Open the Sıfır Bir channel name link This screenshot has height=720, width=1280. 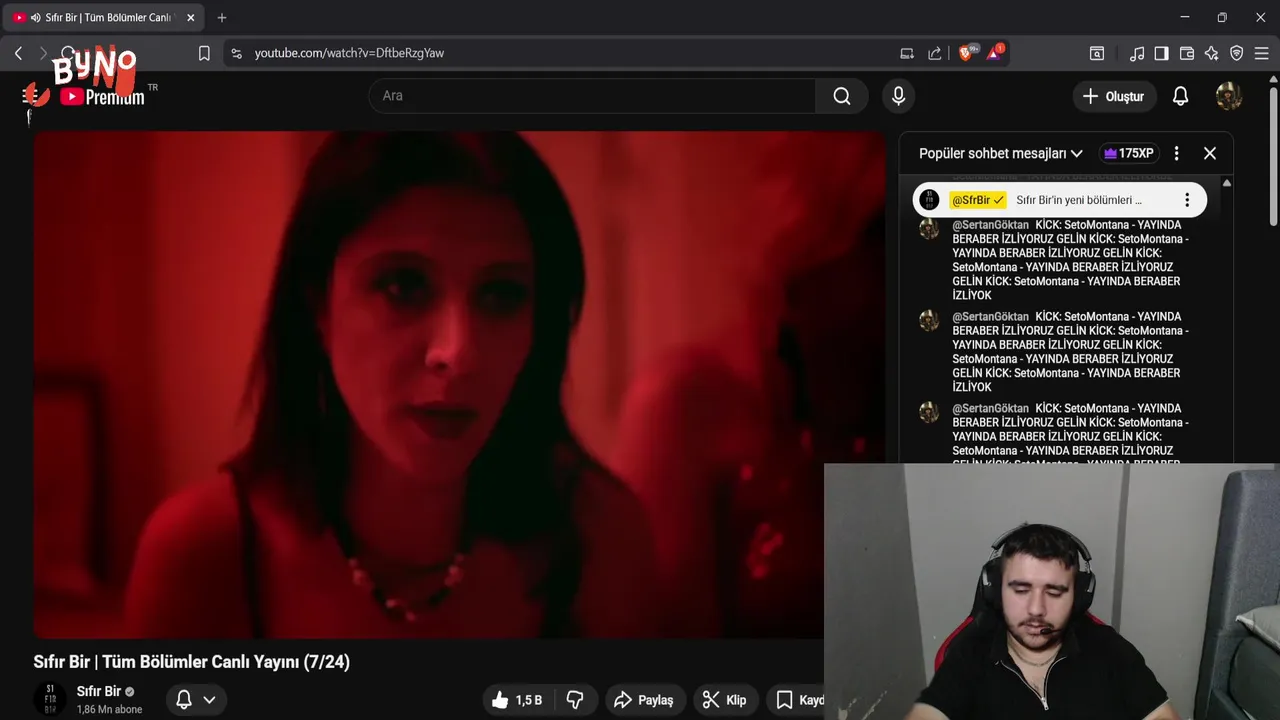pos(99,691)
